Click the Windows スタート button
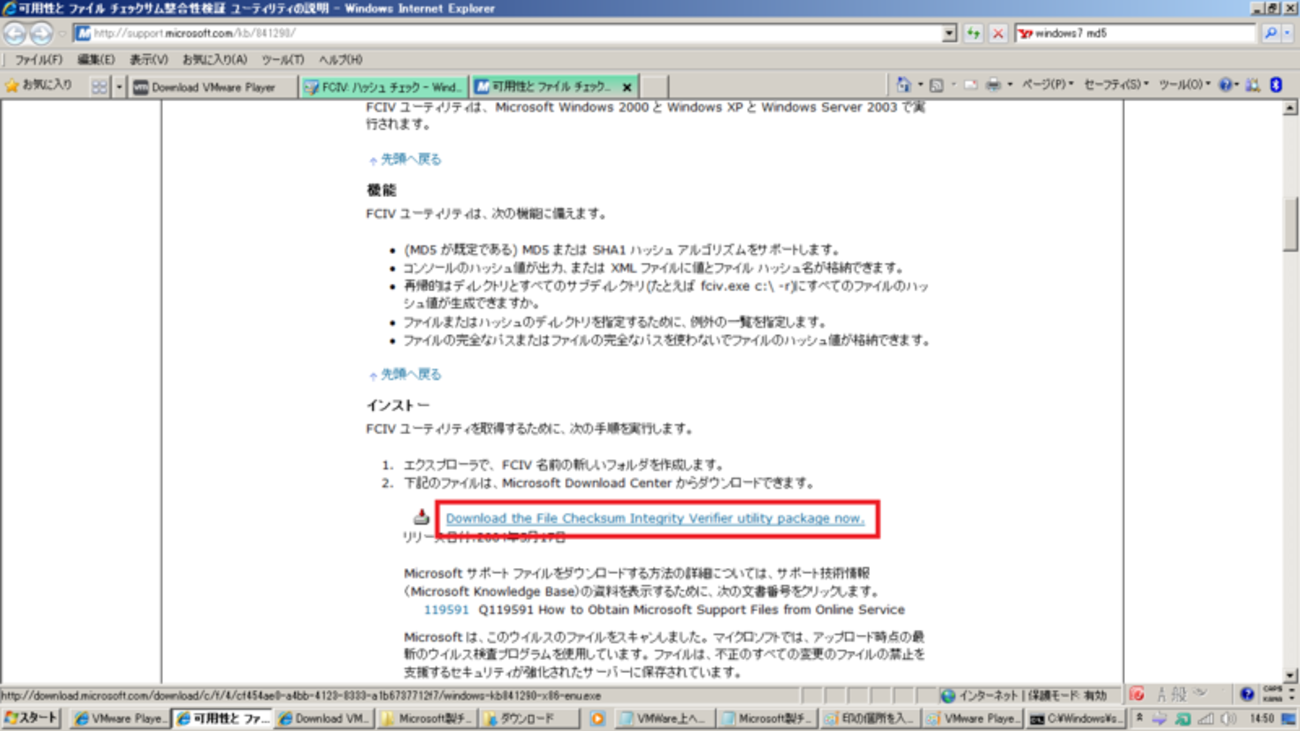1300x731 pixels. [31, 719]
